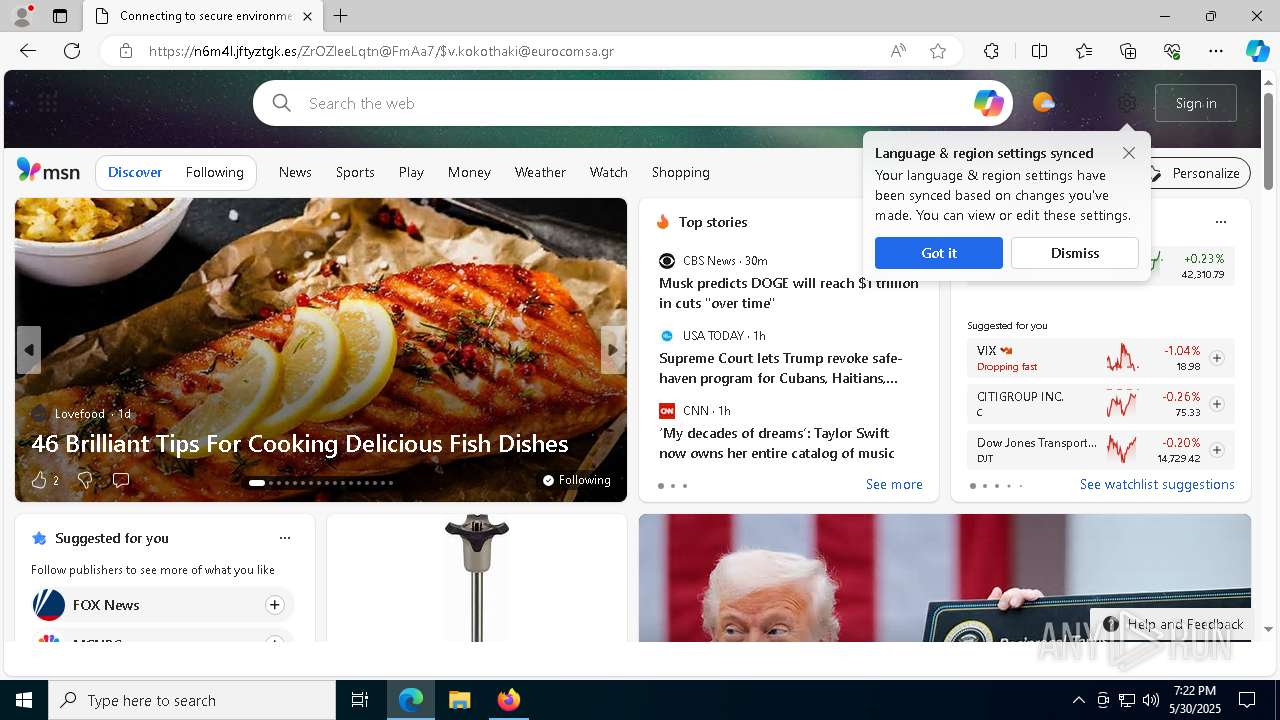Switch to the Following tab
1280x720 pixels.
pyautogui.click(x=214, y=172)
